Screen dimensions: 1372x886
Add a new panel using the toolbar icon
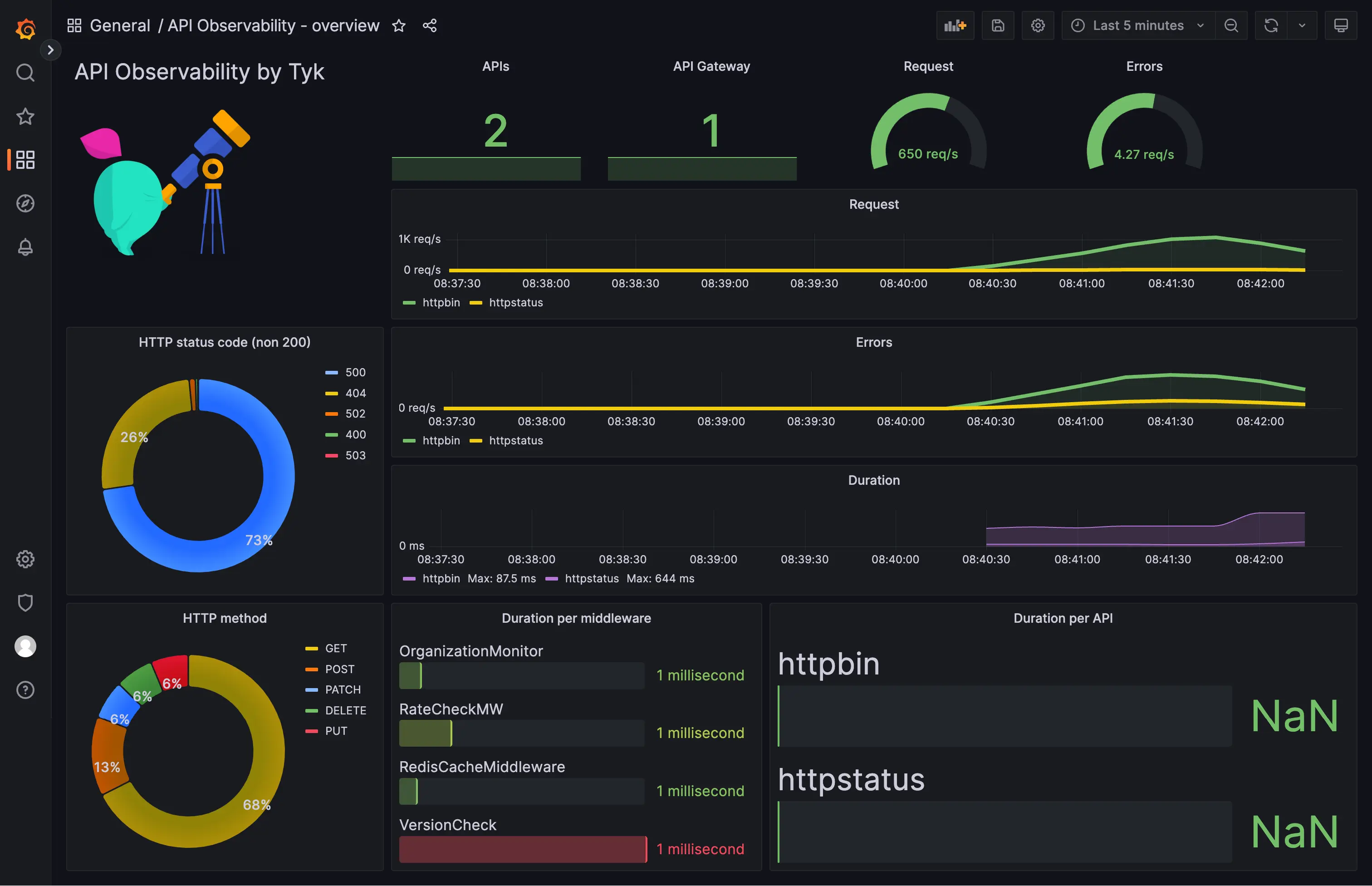pos(955,25)
